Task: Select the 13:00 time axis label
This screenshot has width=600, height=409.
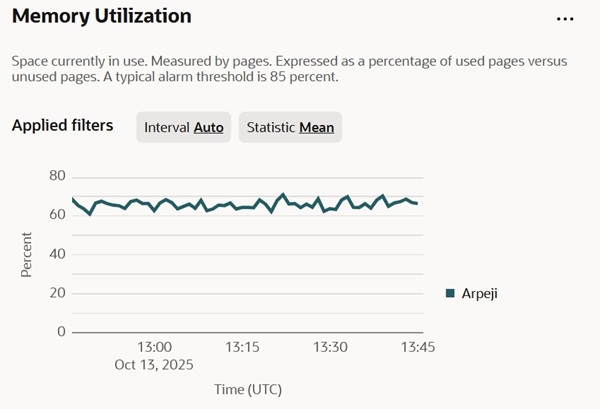Action: click(x=154, y=347)
